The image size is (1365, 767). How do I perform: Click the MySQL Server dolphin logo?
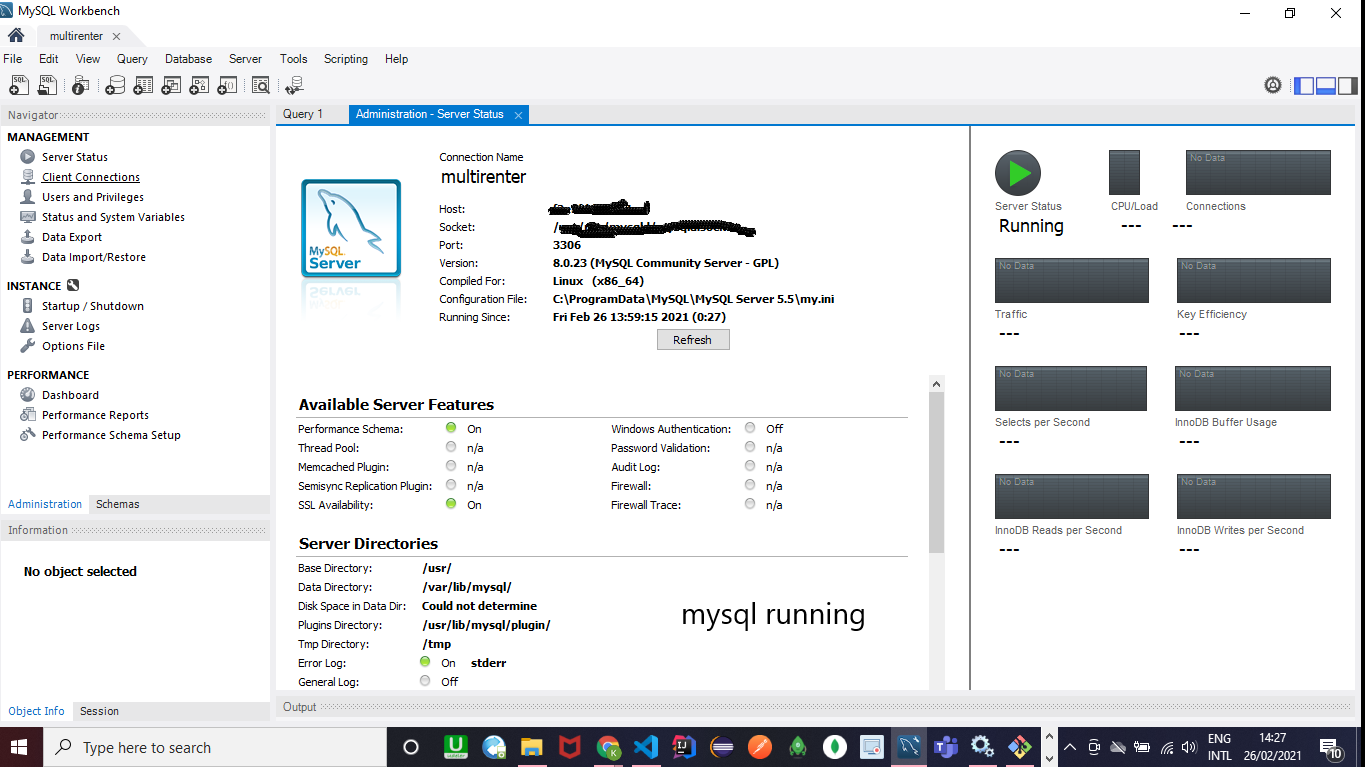click(x=351, y=228)
